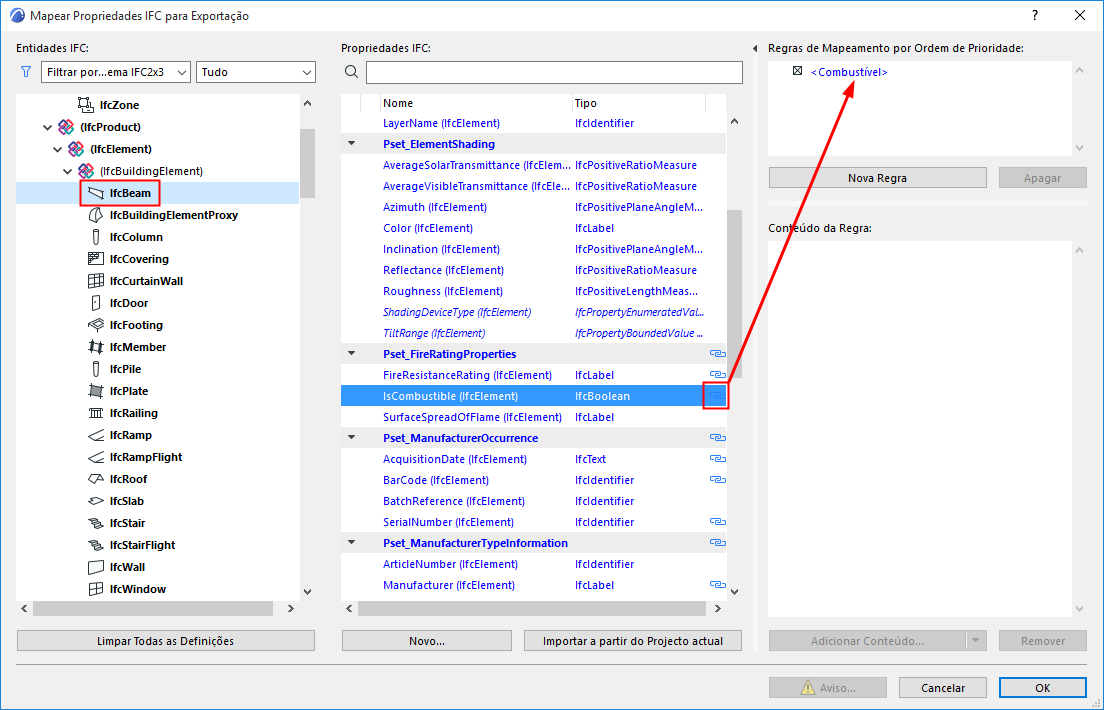This screenshot has width=1104, height=710.
Task: Click the entity tree horizontal scrollbar
Action: (153, 609)
